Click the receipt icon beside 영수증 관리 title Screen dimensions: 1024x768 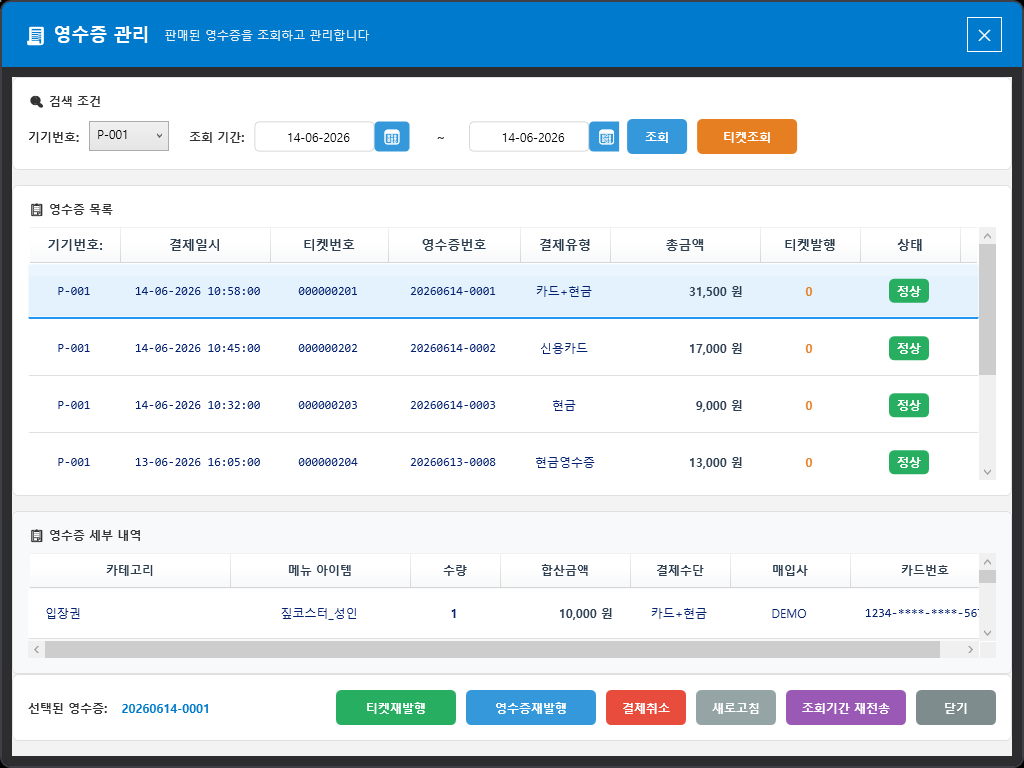click(35, 35)
